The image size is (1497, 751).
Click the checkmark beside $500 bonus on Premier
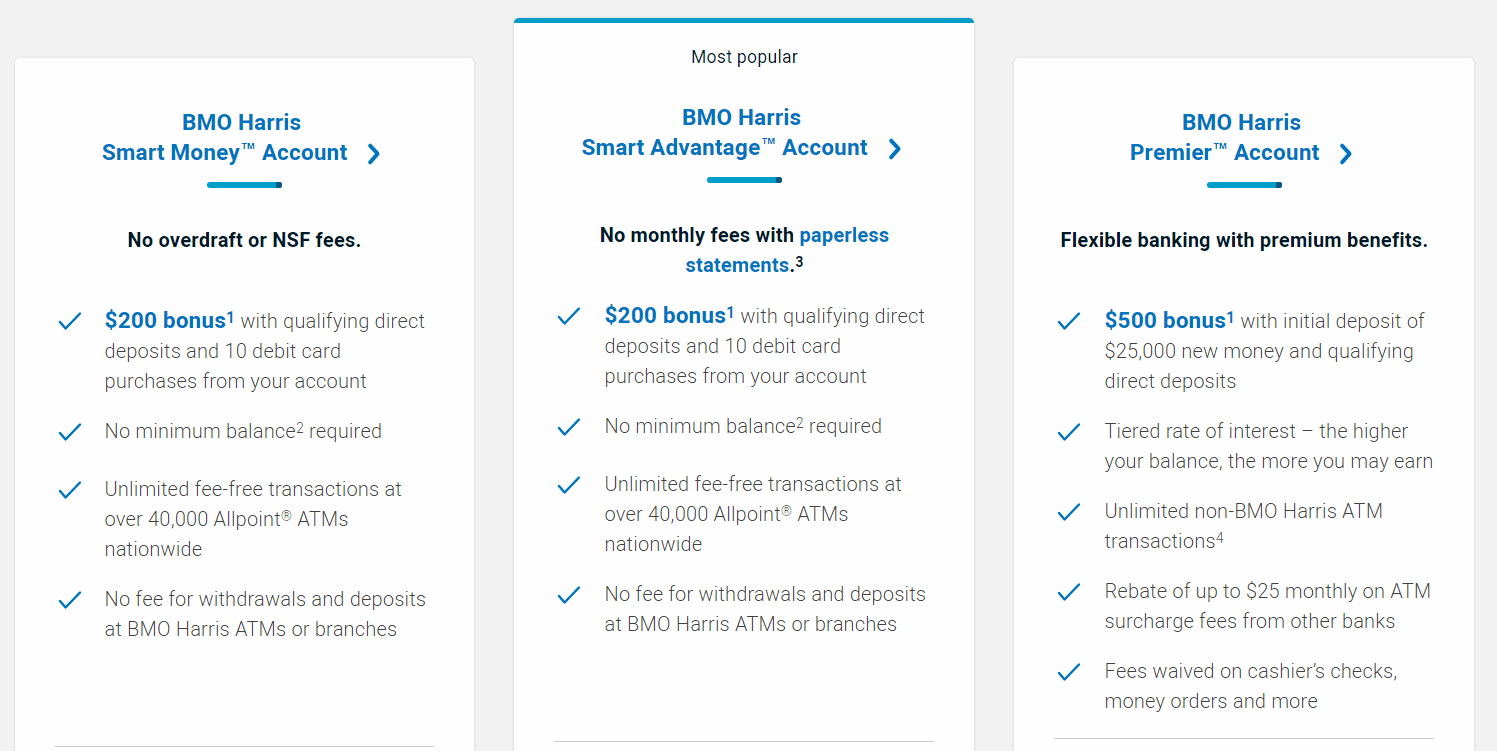(x=1068, y=322)
